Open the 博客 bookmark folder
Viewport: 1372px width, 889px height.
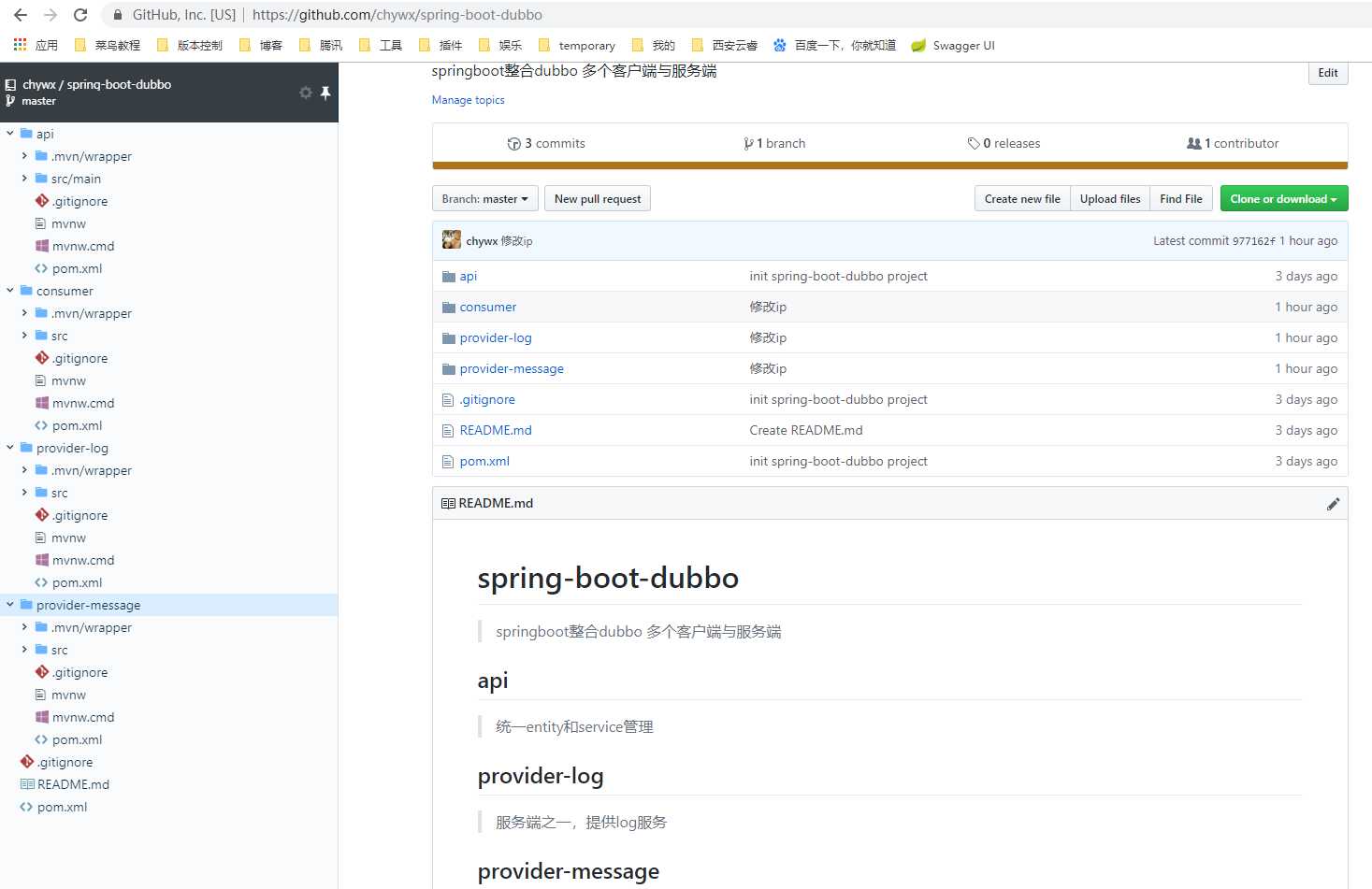(x=261, y=45)
